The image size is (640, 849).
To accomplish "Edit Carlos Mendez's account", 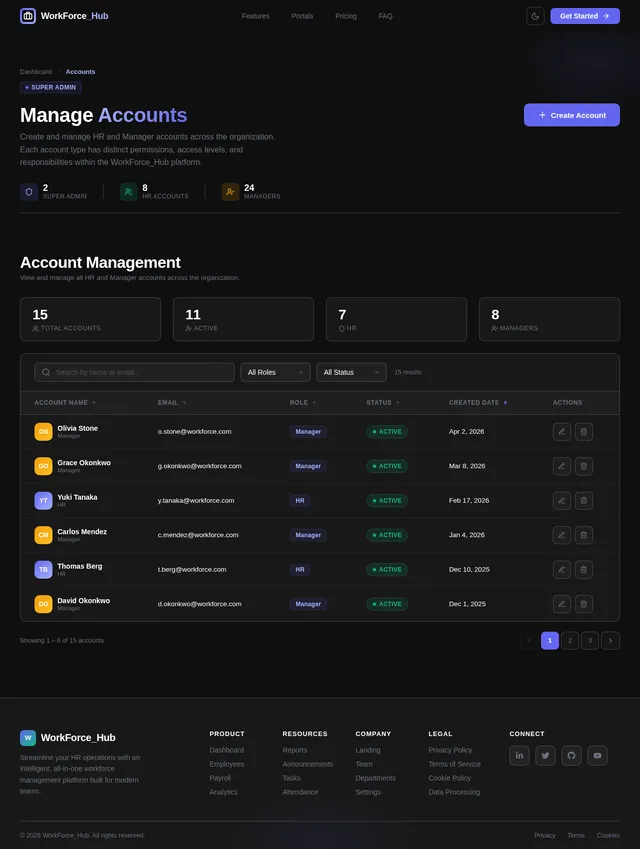I will 561,535.
